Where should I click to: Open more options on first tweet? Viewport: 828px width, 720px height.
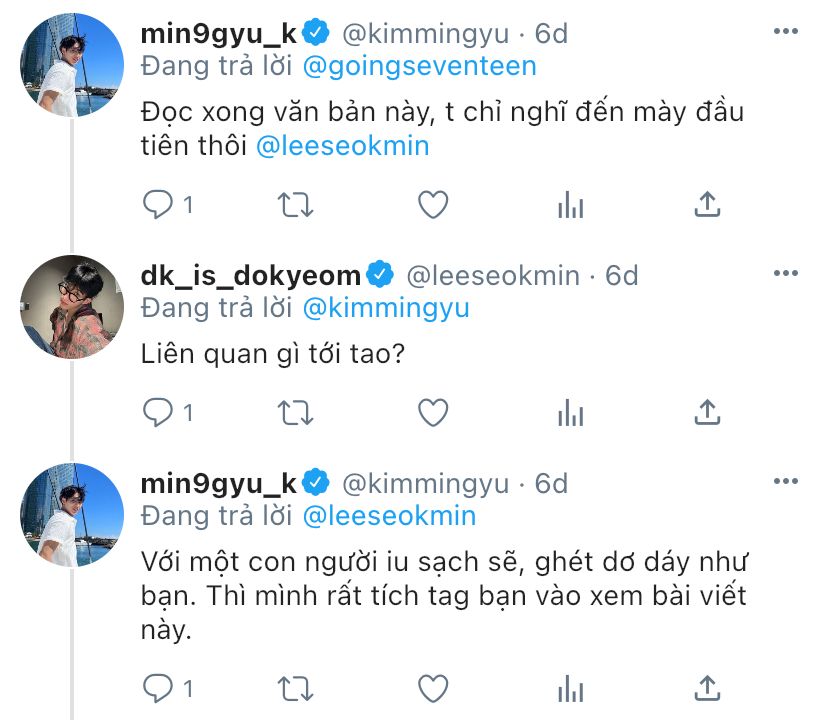[787, 33]
